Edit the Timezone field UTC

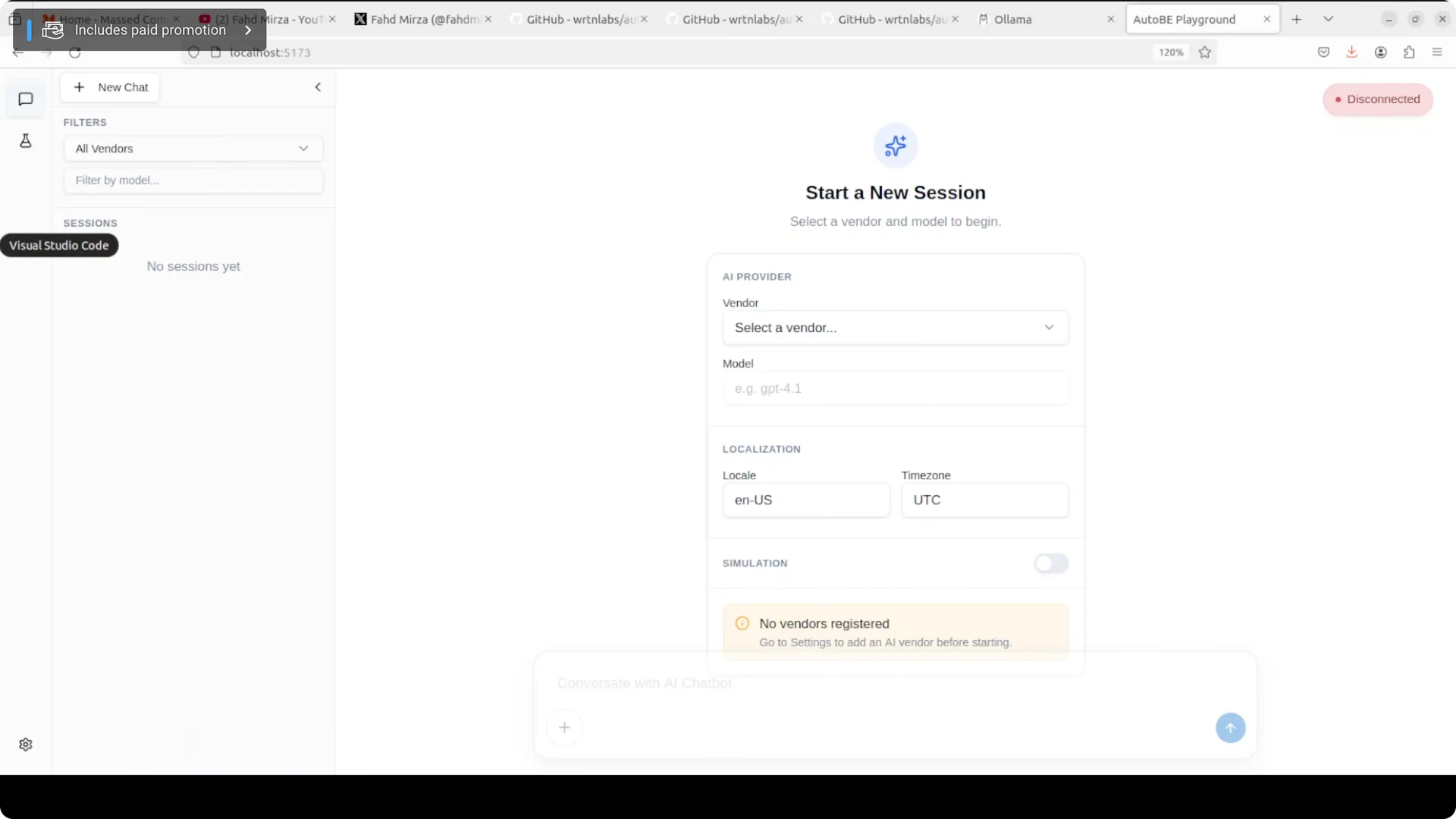[x=984, y=500]
